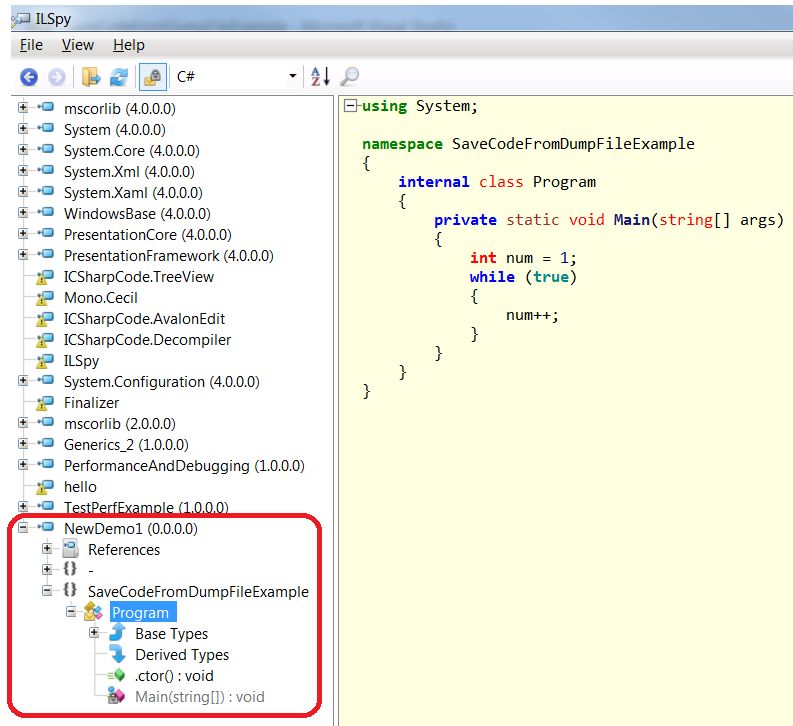793x726 pixels.
Task: Select mscorlib (2.0.0.0) assembly
Action: click(x=120, y=424)
